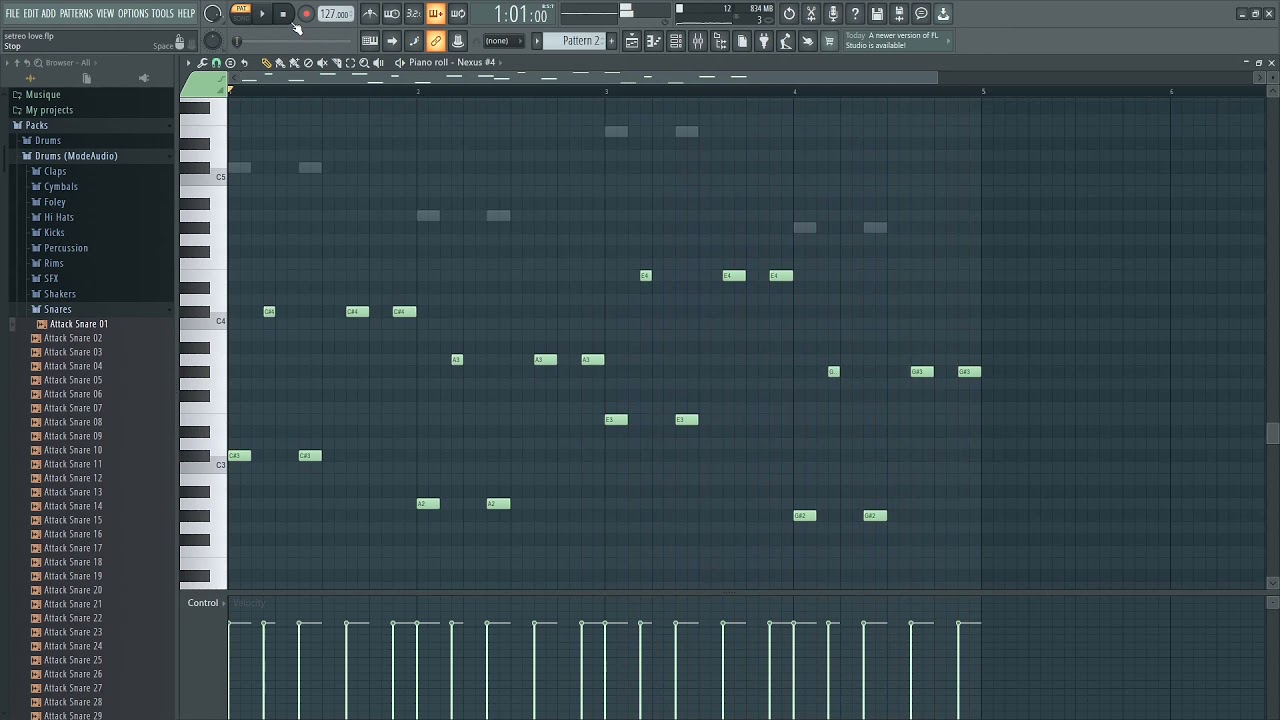Toggle wait for input before recording
1280x720 pixels.
[392, 14]
